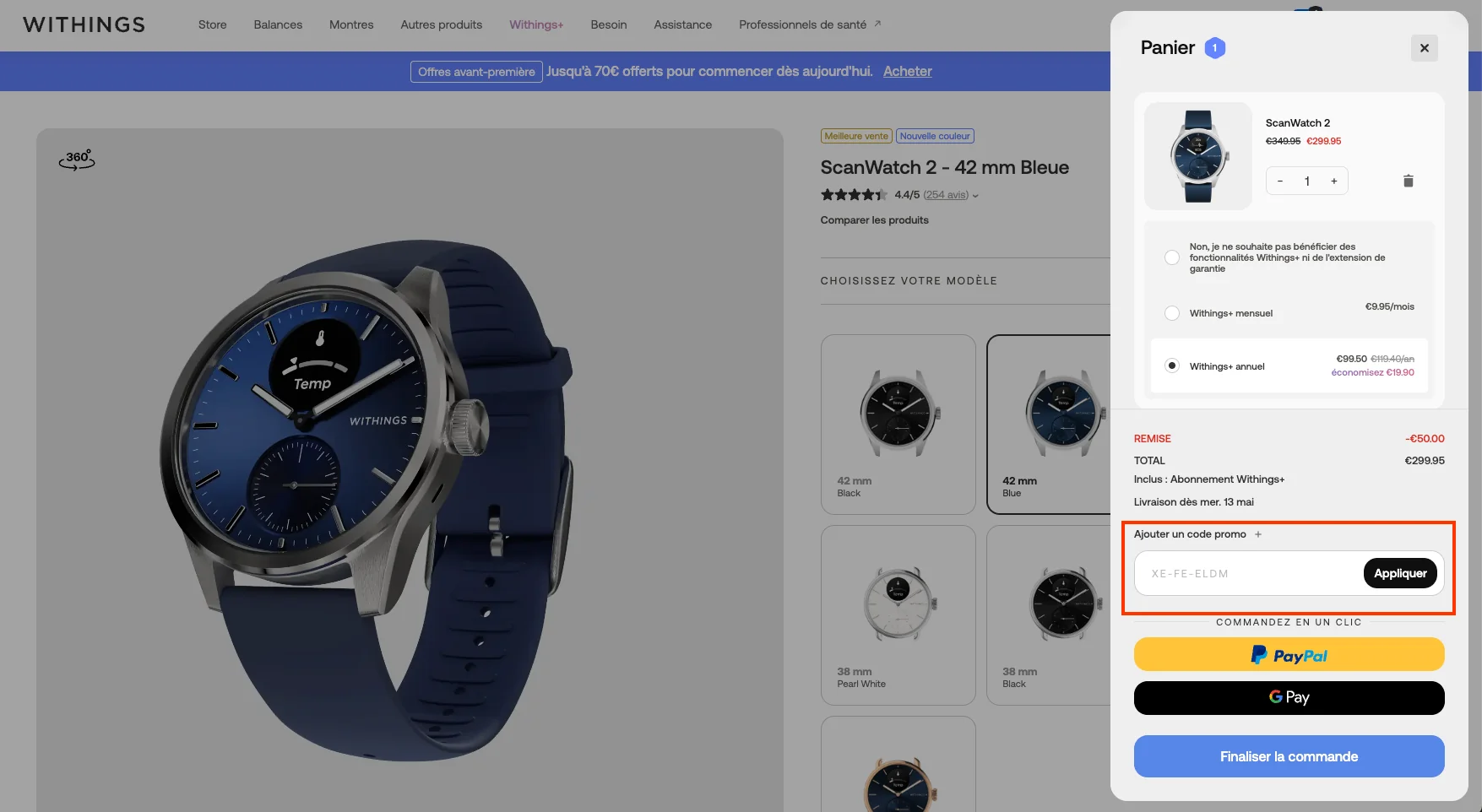Open the Besoin menu
The image size is (1482, 812).
point(608,24)
